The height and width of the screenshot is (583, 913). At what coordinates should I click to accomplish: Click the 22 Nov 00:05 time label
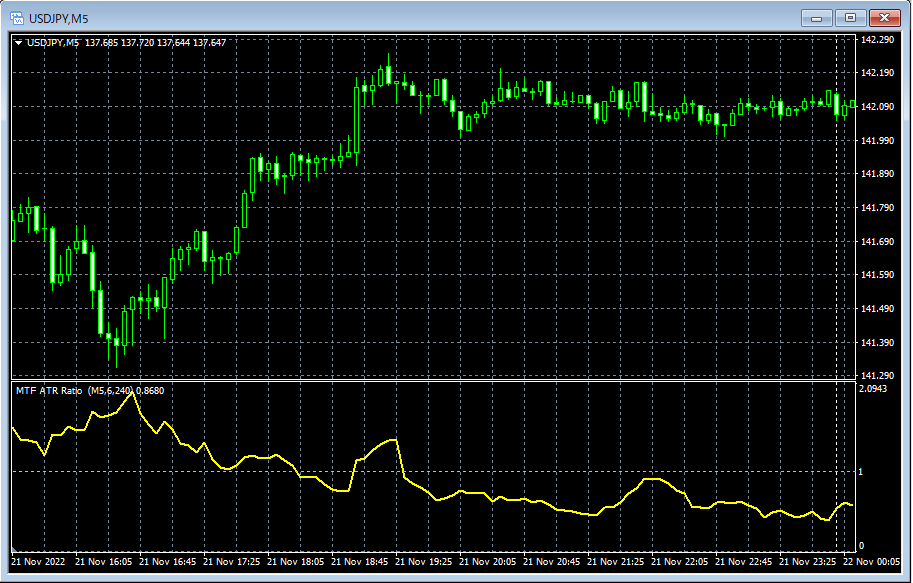point(871,562)
